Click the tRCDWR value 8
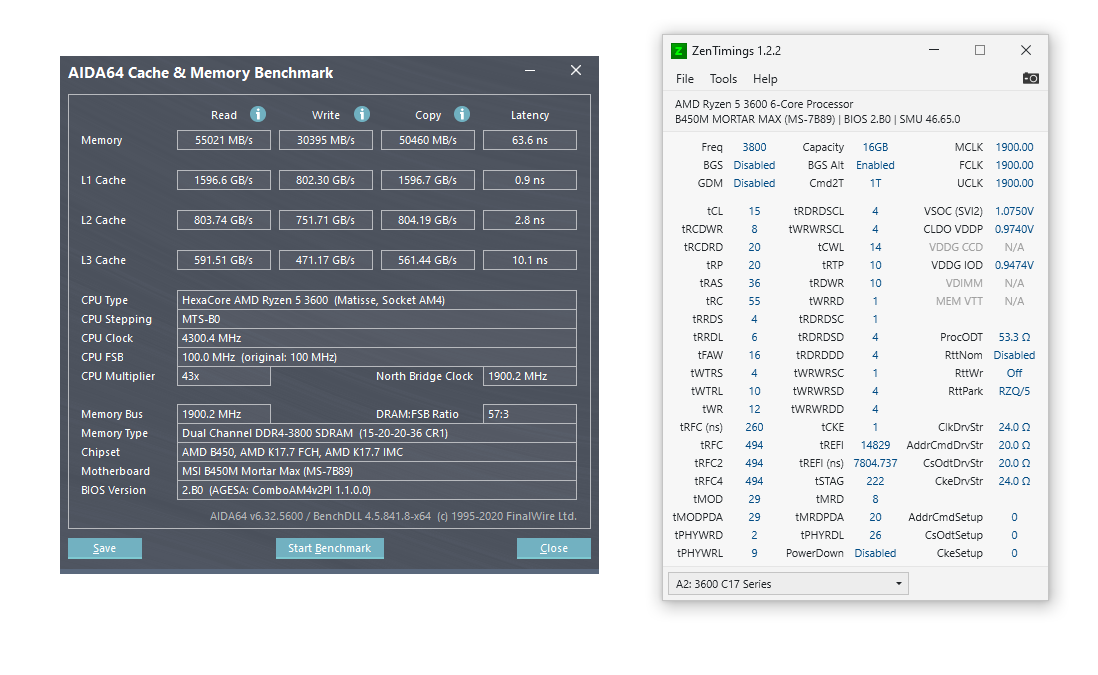The width and height of the screenshot is (1098, 675). click(754, 229)
